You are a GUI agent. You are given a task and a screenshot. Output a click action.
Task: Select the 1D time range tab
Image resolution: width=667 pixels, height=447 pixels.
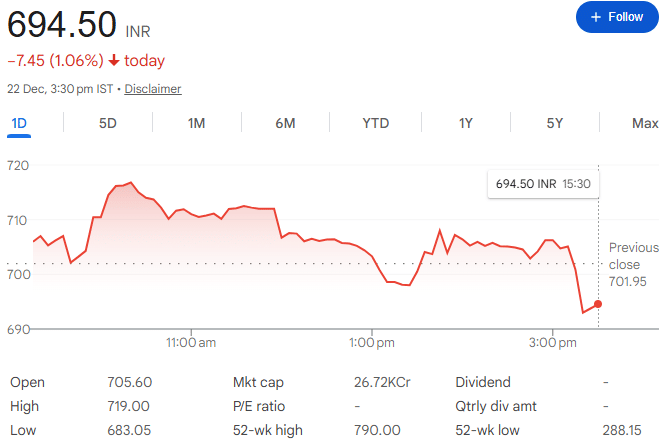[19, 123]
